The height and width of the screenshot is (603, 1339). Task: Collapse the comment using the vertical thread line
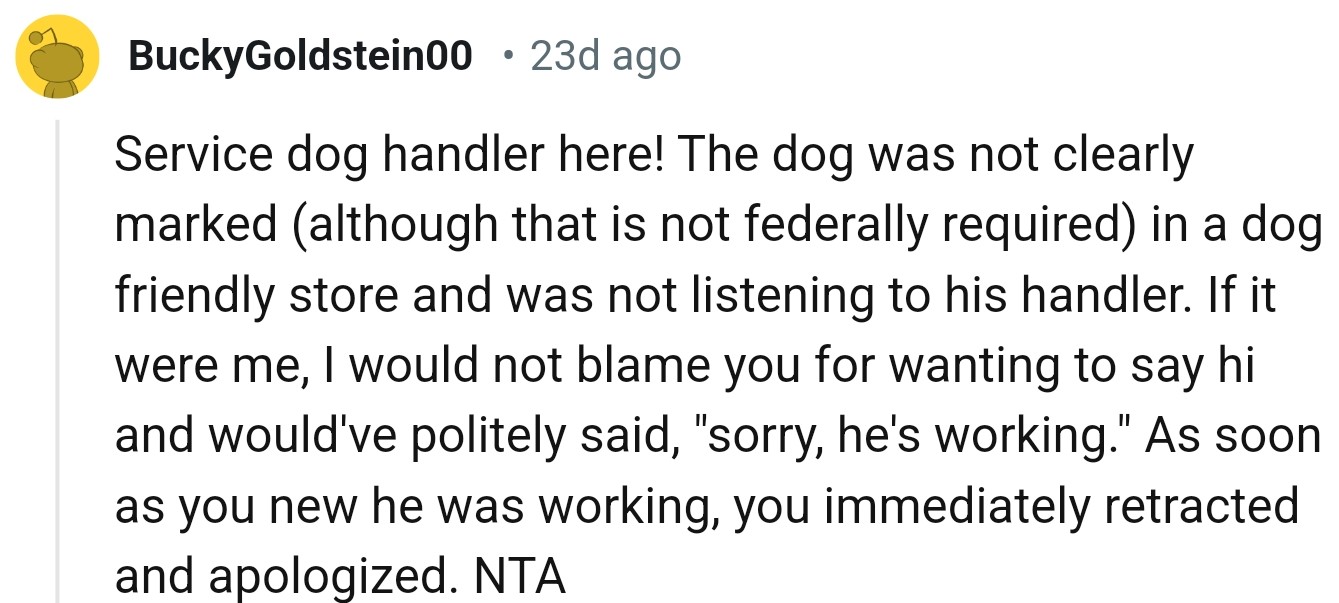(57, 360)
